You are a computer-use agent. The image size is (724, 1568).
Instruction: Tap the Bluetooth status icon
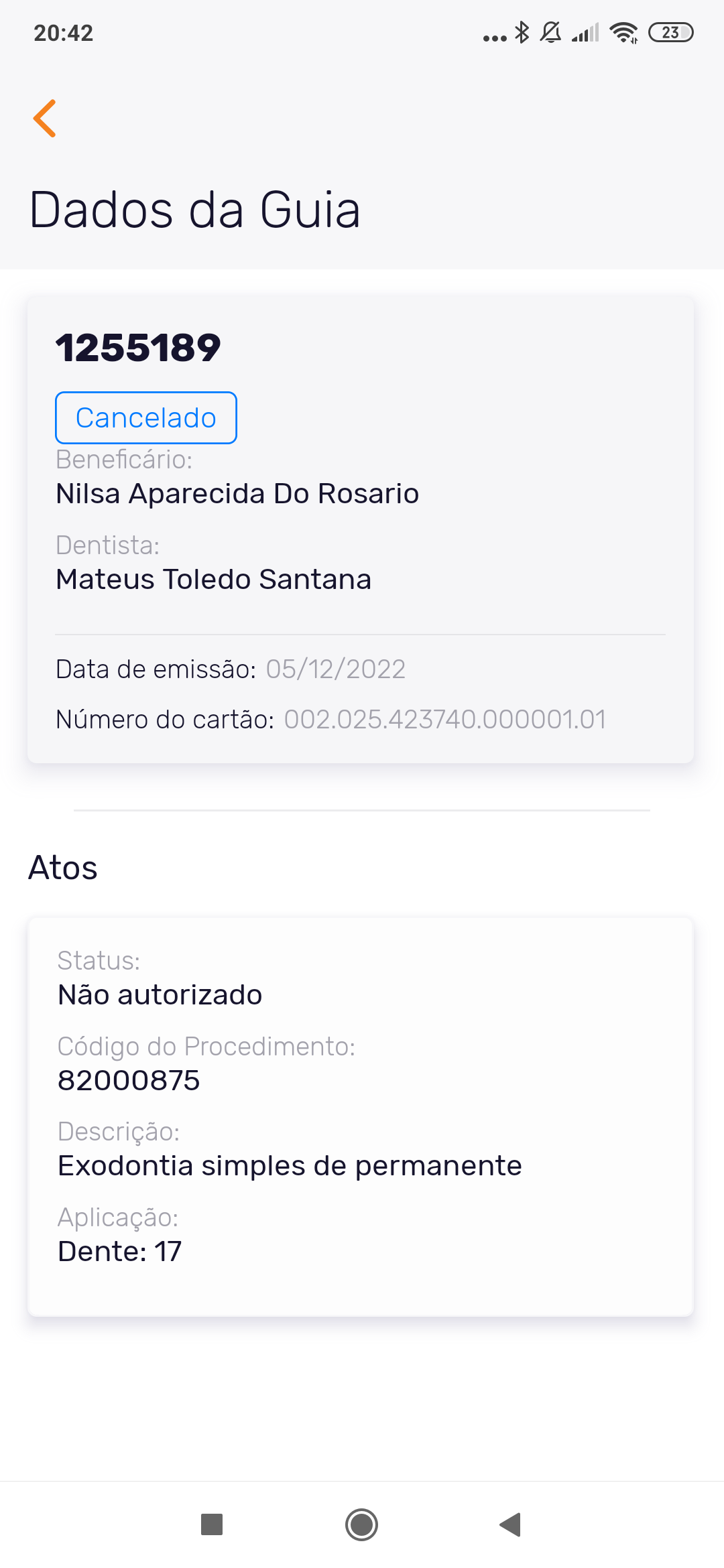pos(522,32)
